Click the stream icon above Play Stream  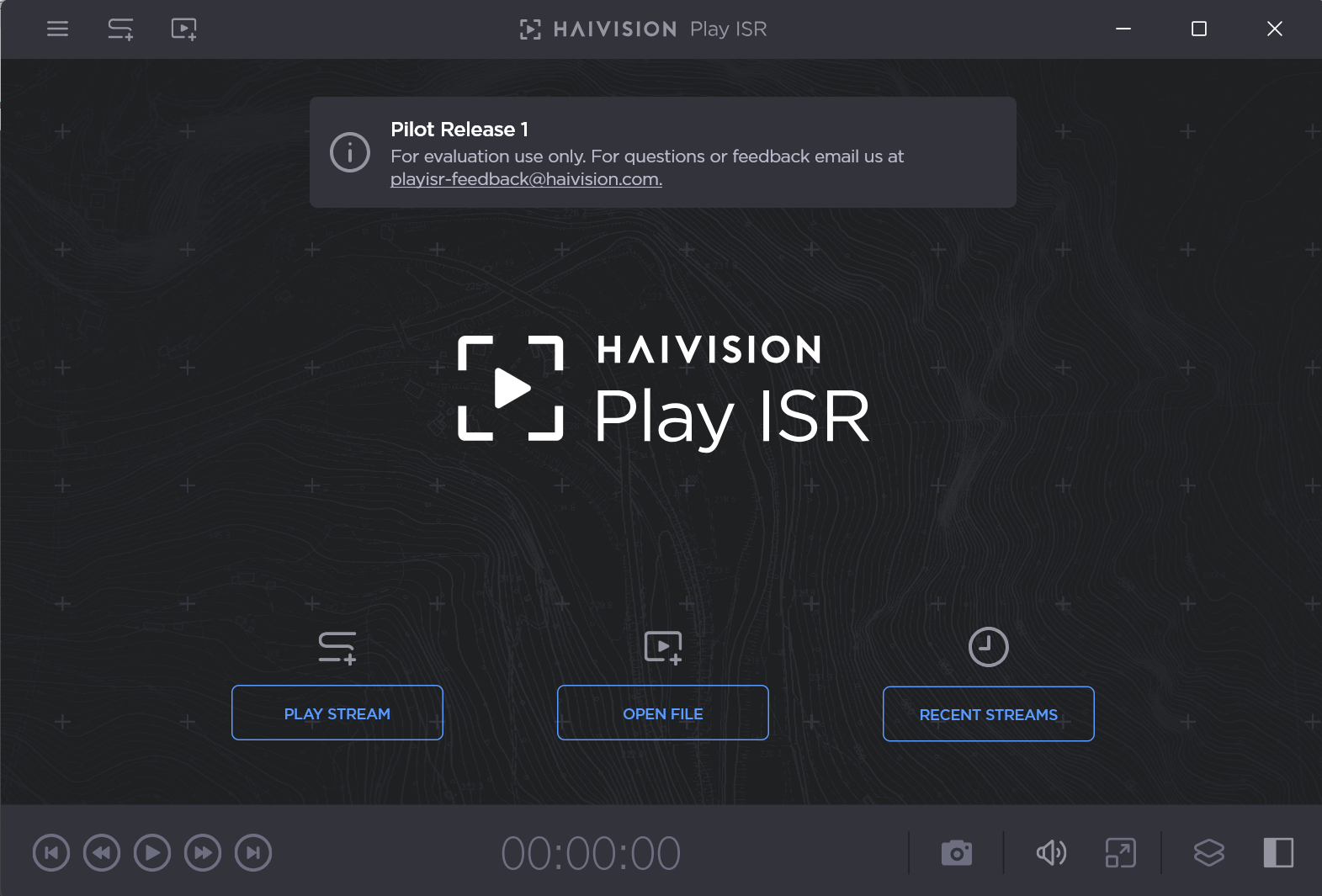337,648
